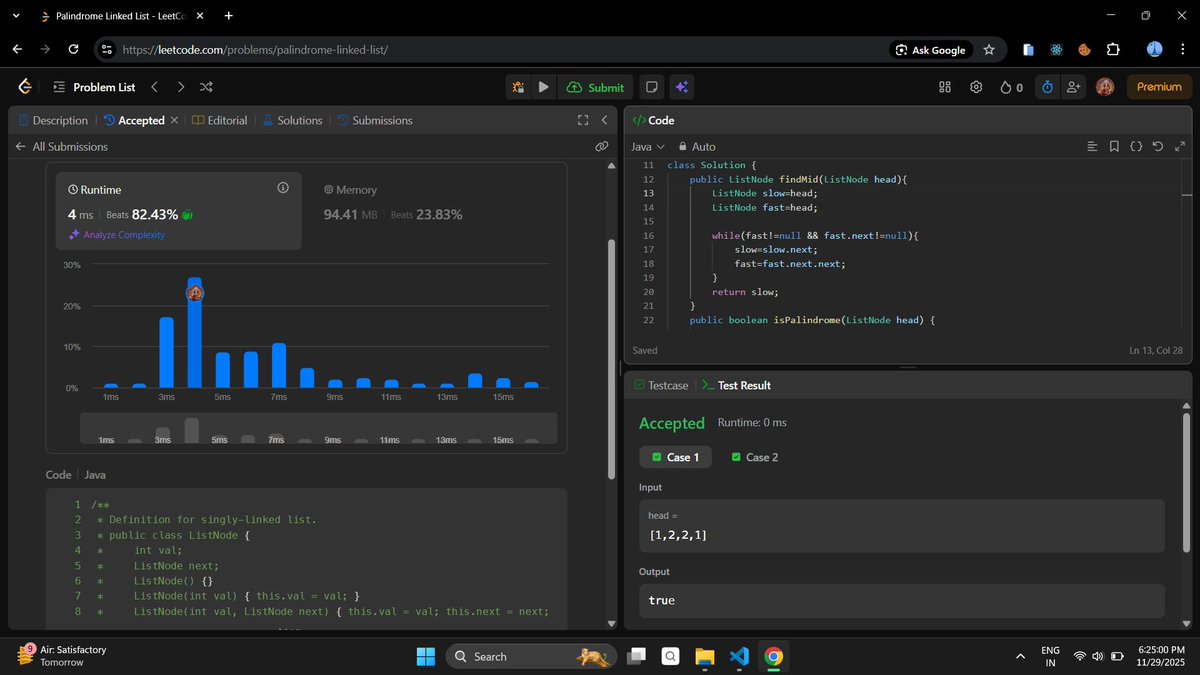Screen dimensions: 1200x675
Task: Open the browser extensions puzzle icon
Action: point(1113,49)
